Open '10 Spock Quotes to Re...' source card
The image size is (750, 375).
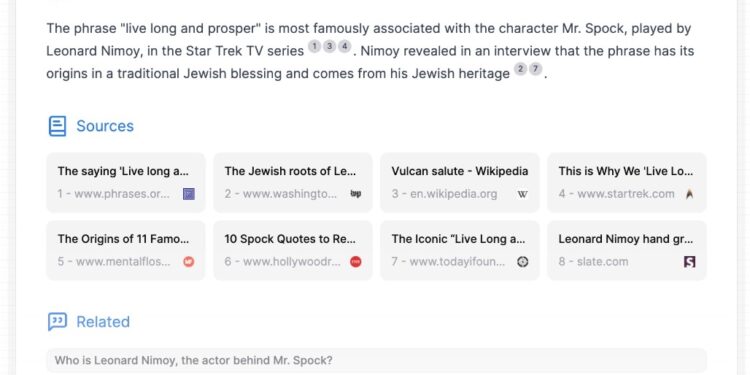[x=293, y=250]
